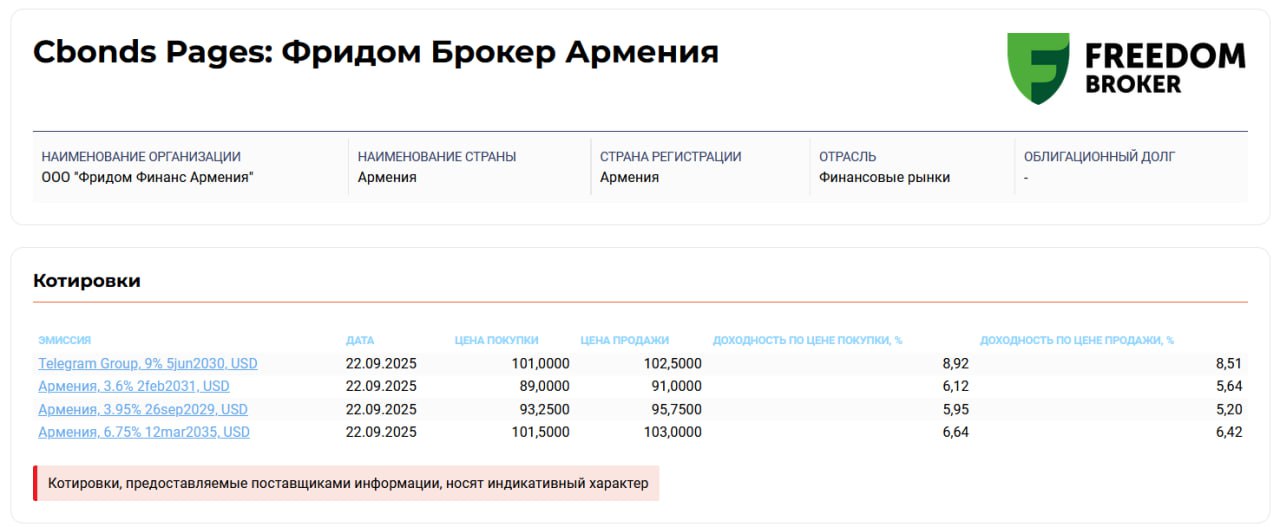Screen dimensions: 1280x527
Task: Click the Cbonds Pages page title
Action: point(376,52)
